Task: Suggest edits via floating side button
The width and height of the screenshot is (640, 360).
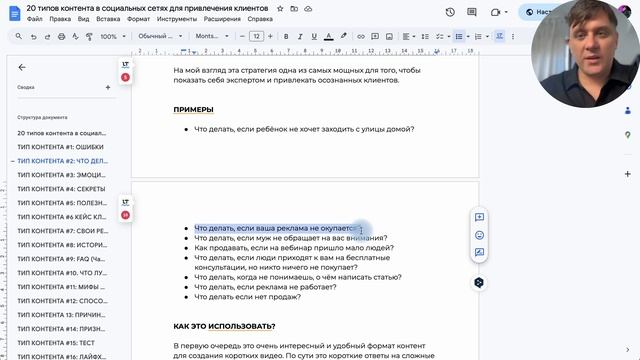Action: coord(479,253)
